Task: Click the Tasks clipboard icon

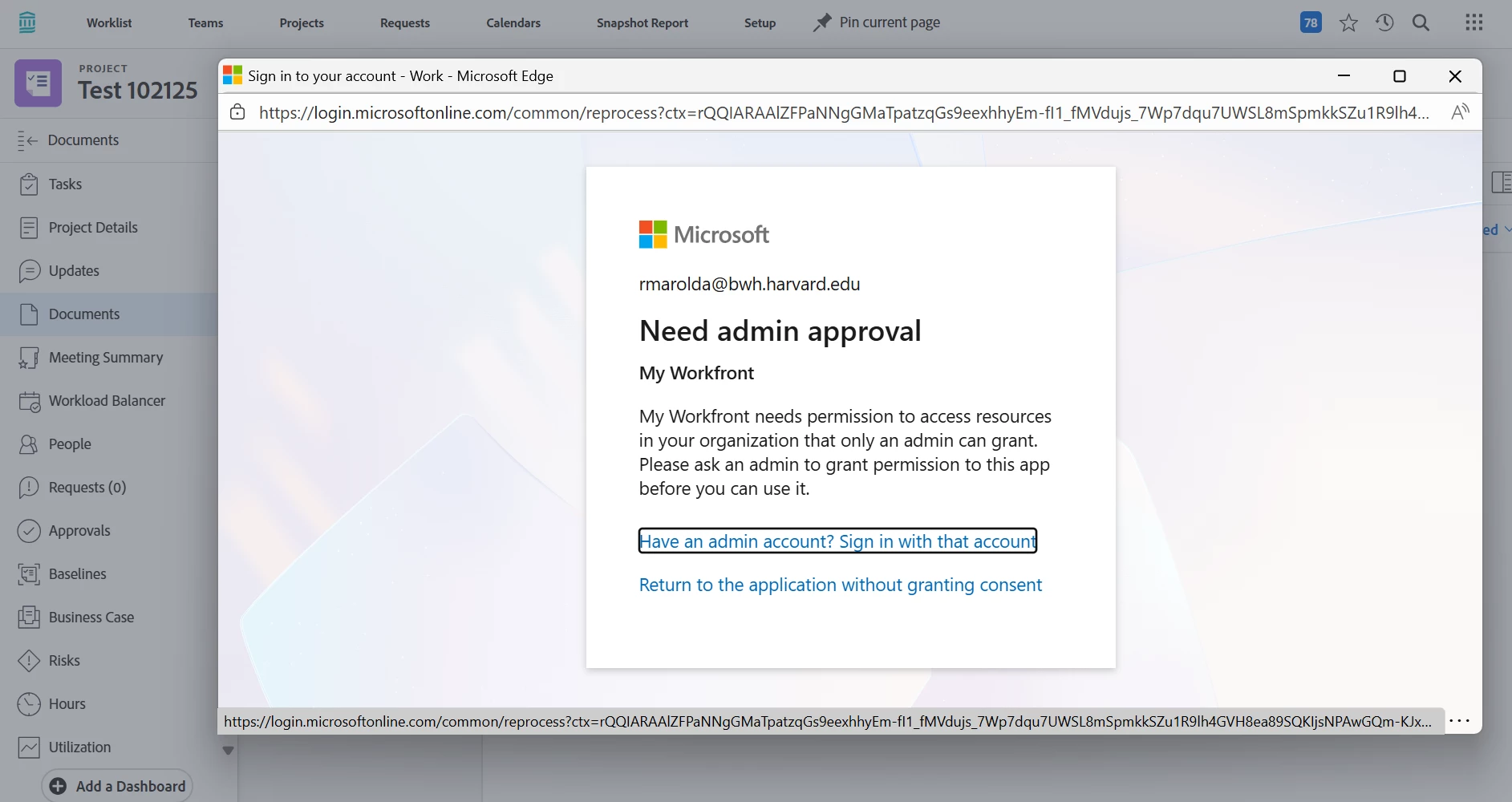Action: tap(29, 184)
